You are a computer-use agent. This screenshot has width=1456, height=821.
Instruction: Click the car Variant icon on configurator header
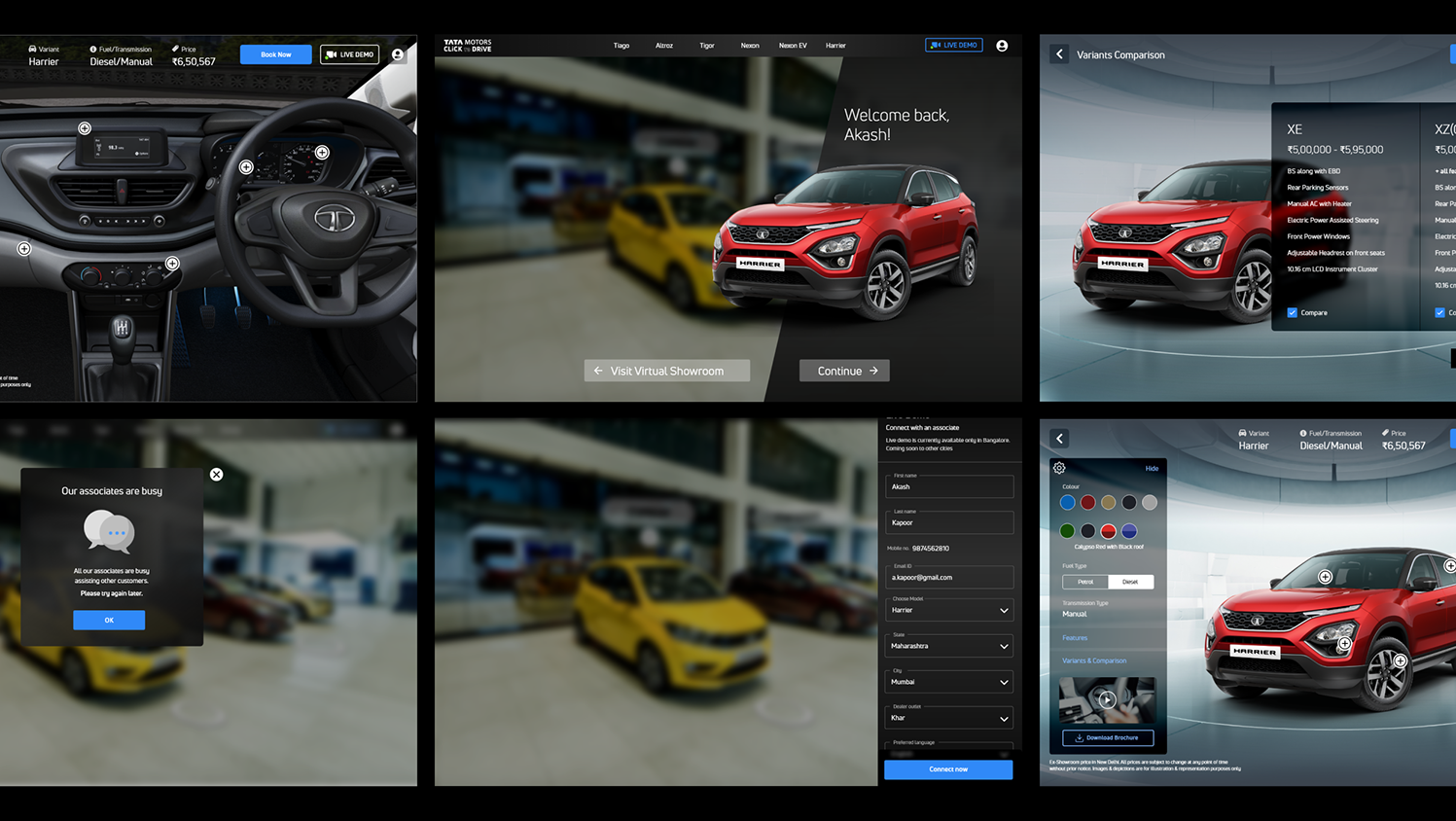pyautogui.click(x=1242, y=433)
